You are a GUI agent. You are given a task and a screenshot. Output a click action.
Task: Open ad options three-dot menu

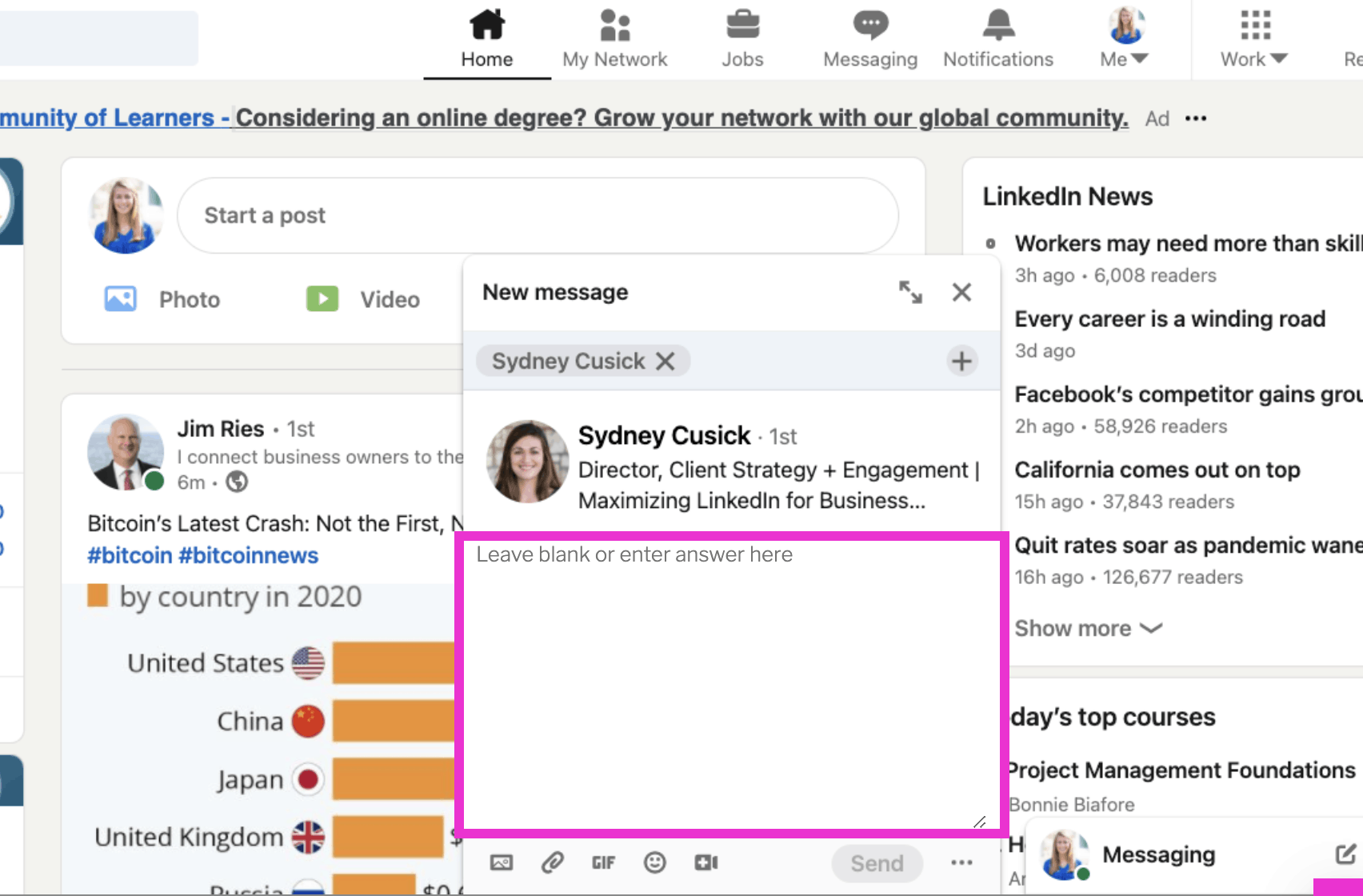pos(1196,118)
